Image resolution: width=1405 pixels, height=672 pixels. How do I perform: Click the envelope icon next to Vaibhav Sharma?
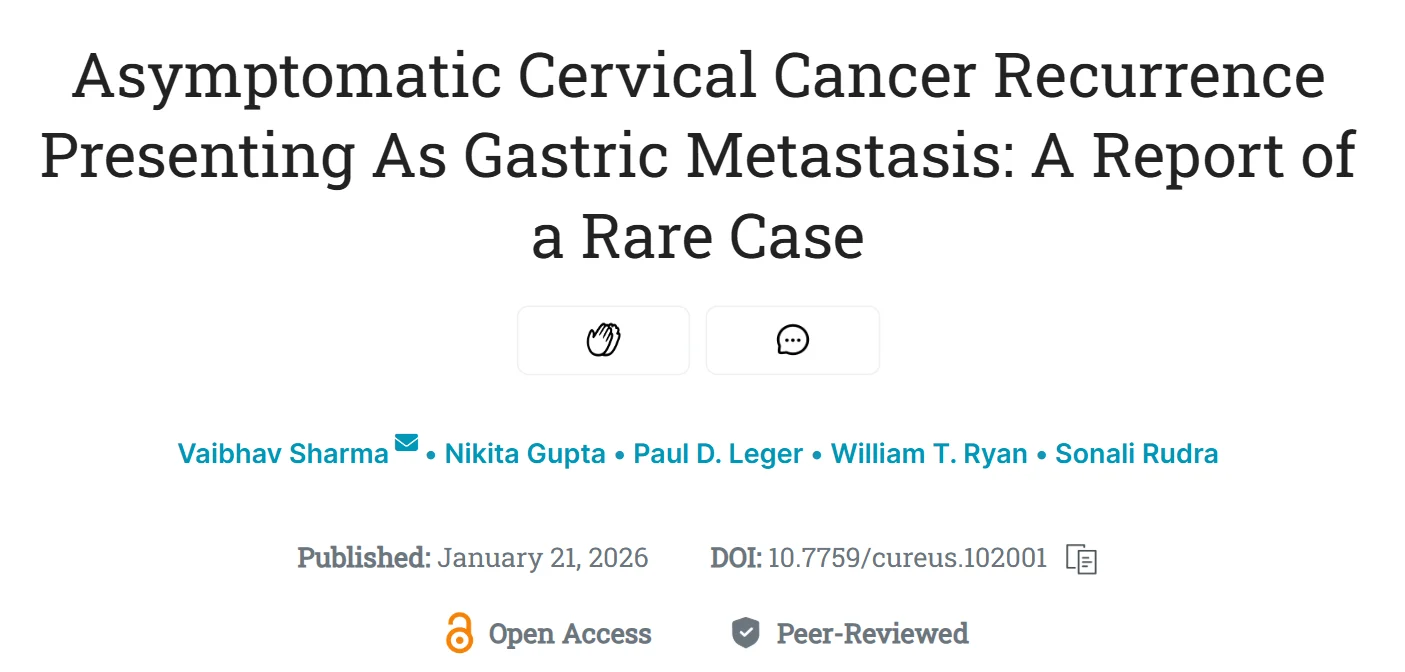(404, 444)
